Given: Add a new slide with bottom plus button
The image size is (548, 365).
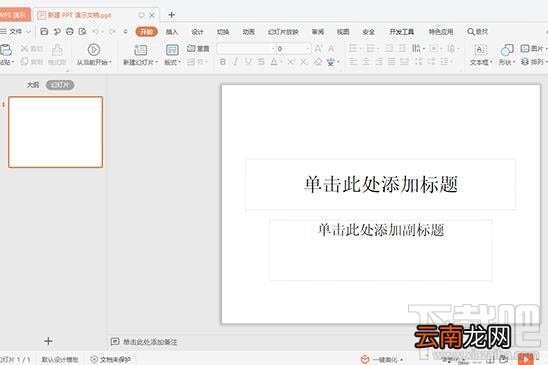Looking at the screenshot, I should (48, 341).
